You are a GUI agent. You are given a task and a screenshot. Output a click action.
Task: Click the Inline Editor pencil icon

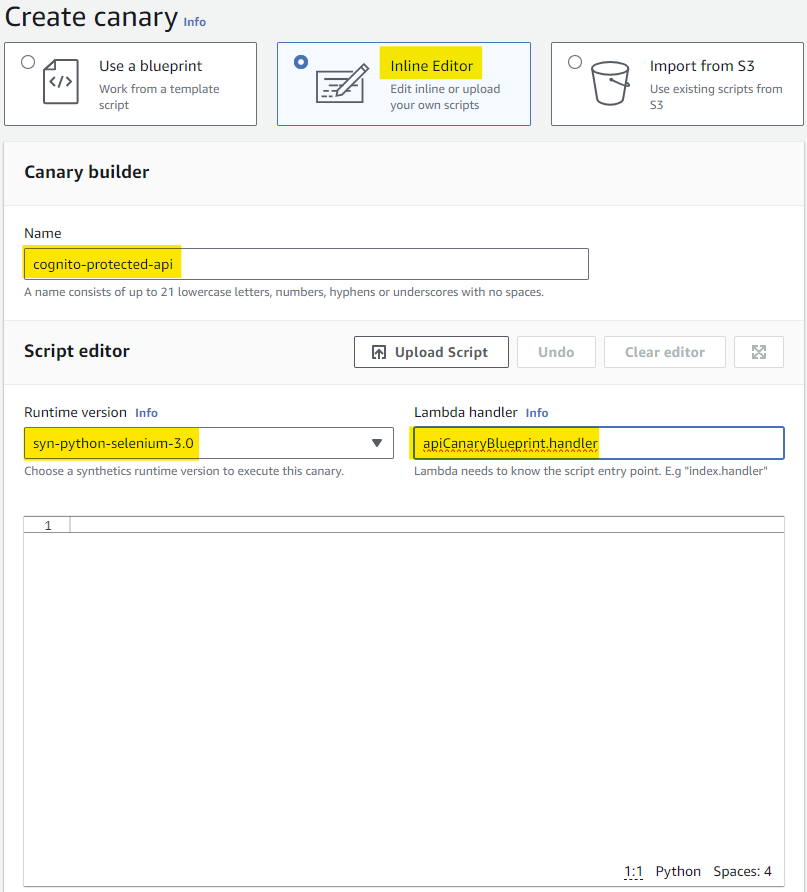coord(339,84)
